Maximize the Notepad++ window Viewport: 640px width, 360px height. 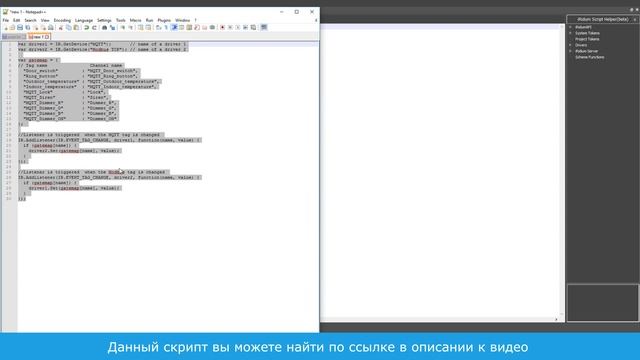297,12
